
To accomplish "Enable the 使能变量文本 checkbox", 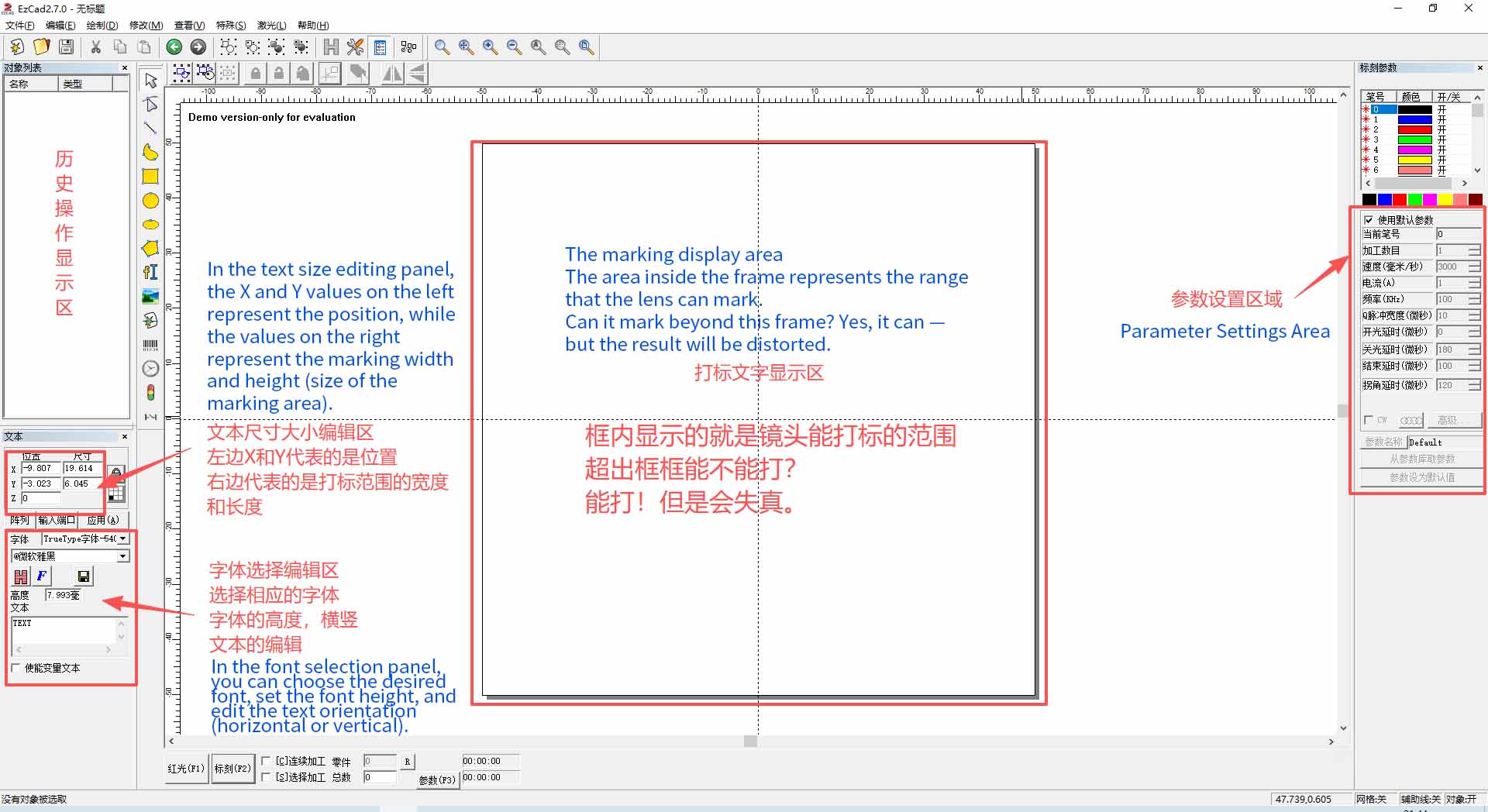I will [16, 668].
